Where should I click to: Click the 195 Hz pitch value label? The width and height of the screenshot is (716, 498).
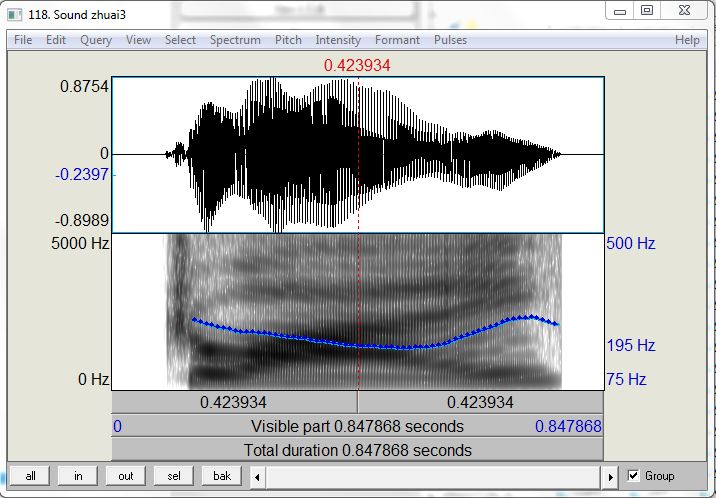click(631, 345)
